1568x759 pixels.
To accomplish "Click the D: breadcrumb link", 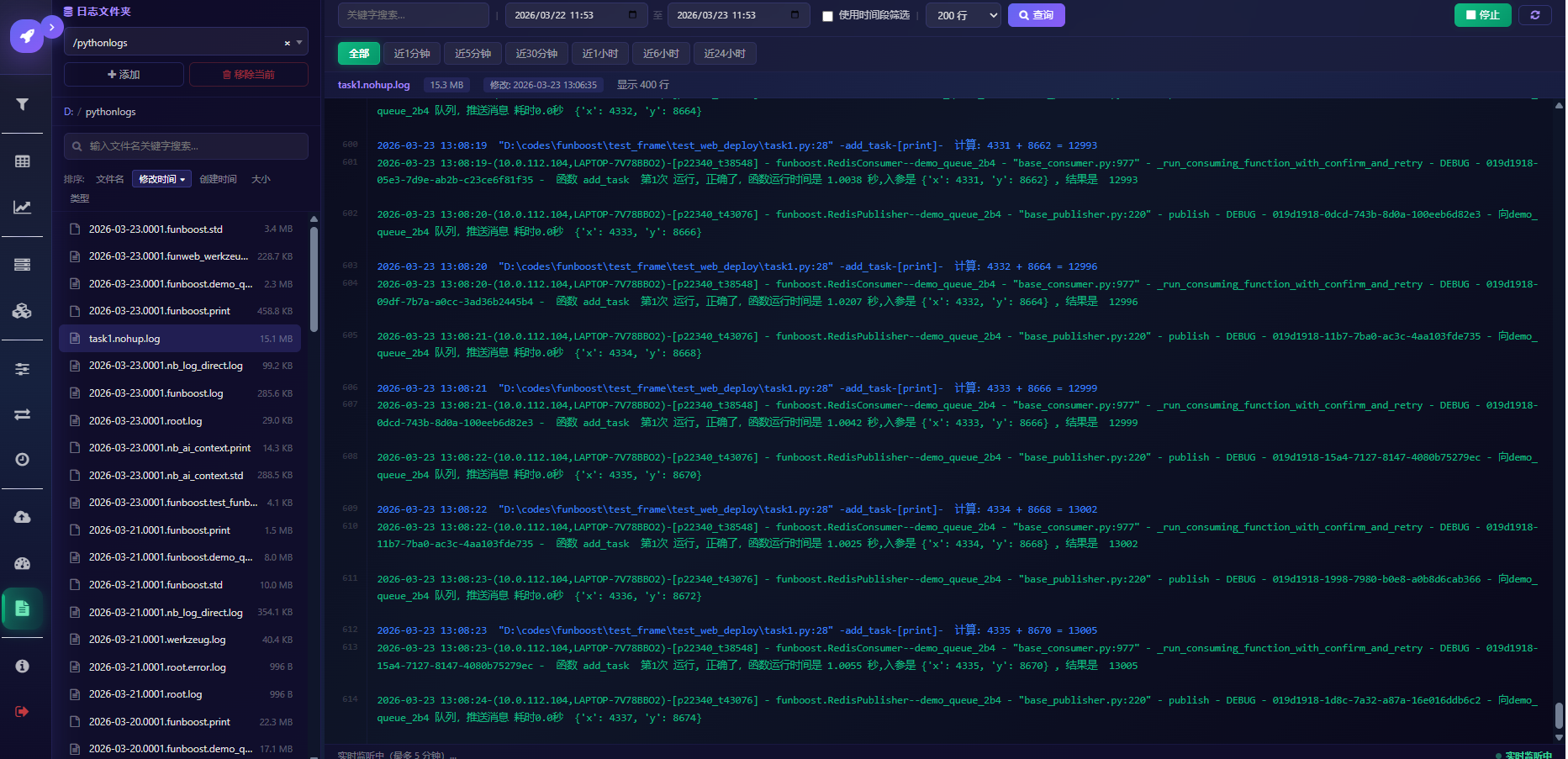I will pyautogui.click(x=69, y=112).
